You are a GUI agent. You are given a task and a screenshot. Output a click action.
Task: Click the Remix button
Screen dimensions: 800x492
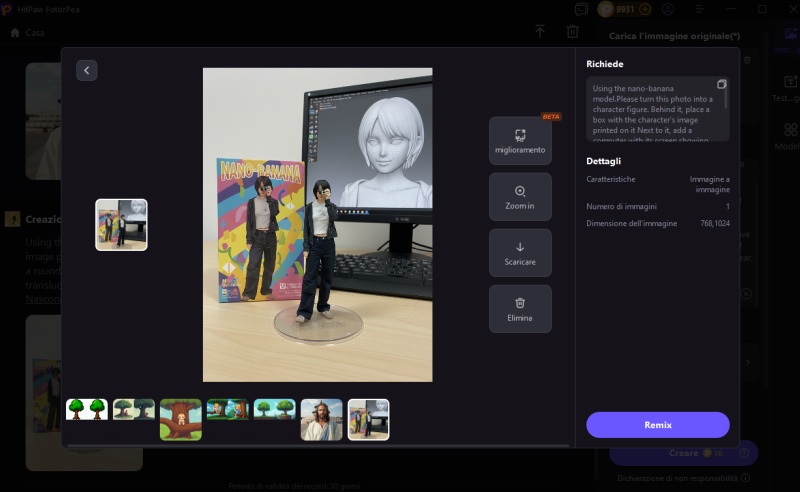point(657,425)
